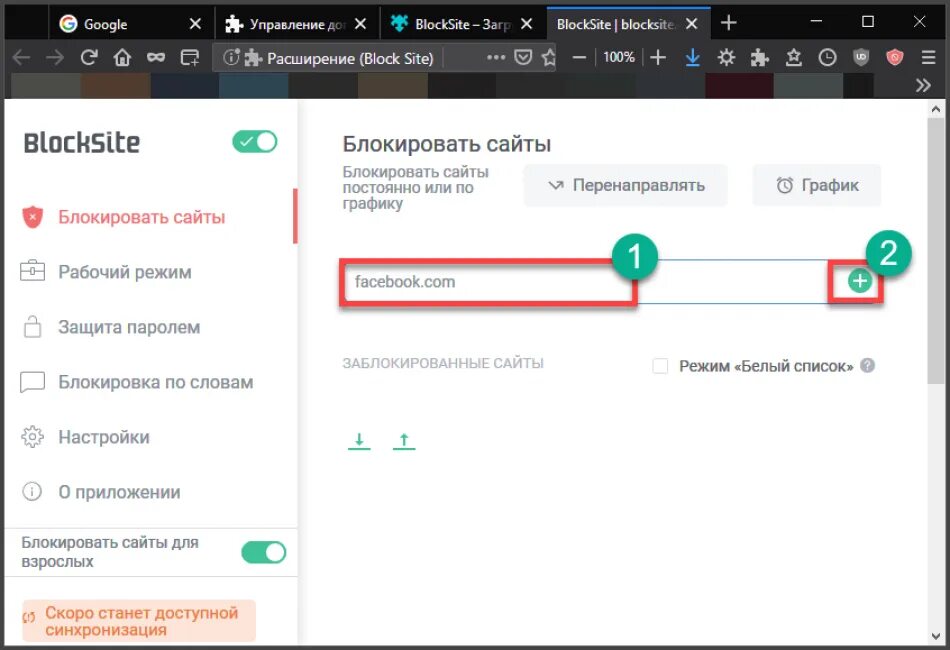Open 'Блокировать сайты' sidebar section
The width and height of the screenshot is (950, 650).
pos(142,217)
